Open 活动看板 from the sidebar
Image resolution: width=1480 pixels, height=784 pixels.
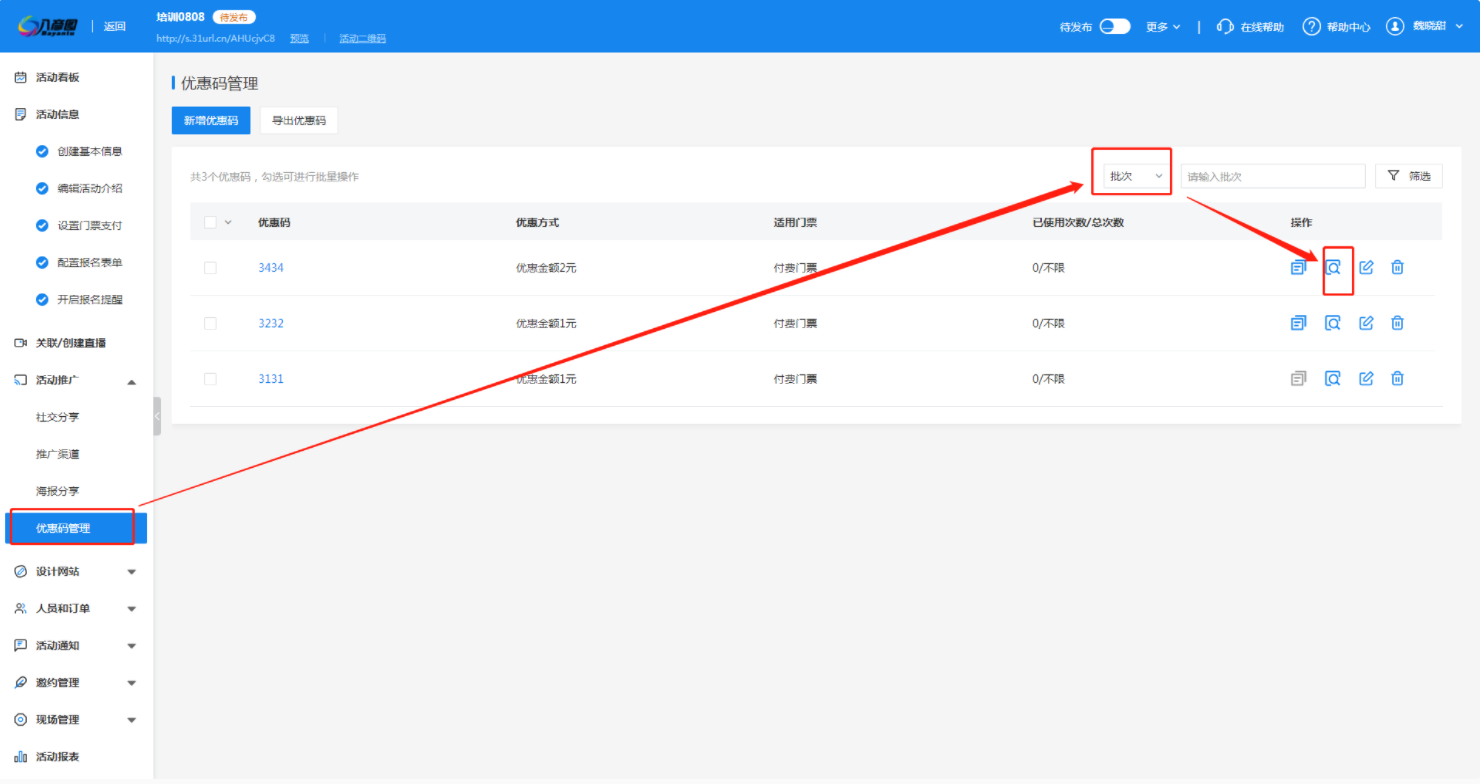point(57,77)
